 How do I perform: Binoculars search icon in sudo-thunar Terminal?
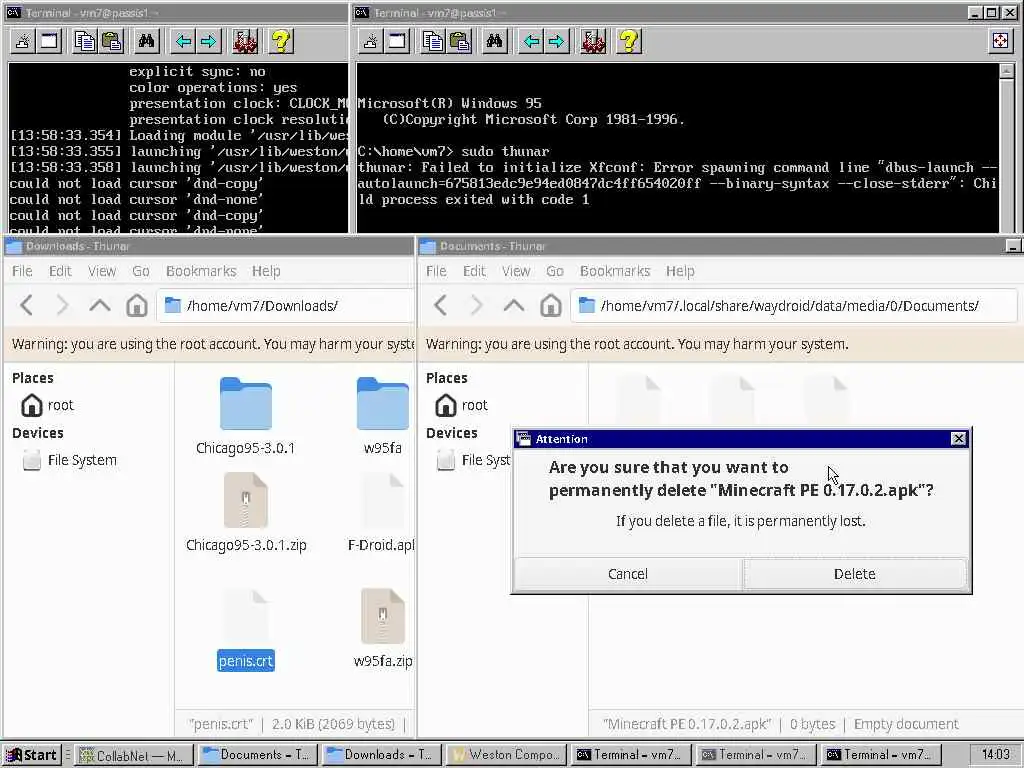(494, 41)
